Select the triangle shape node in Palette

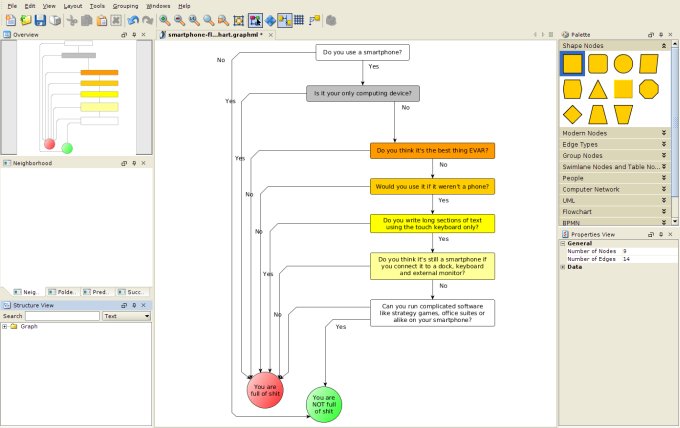tap(598, 89)
